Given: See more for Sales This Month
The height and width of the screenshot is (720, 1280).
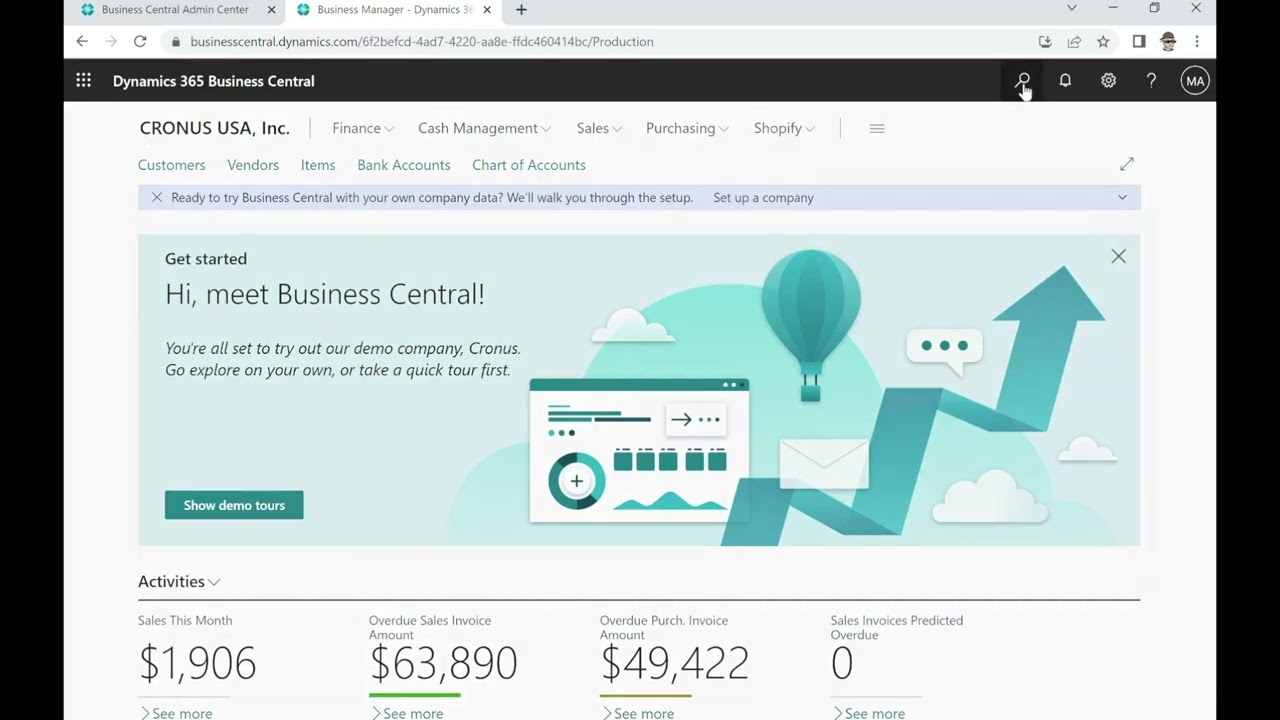Looking at the screenshot, I should [x=176, y=713].
